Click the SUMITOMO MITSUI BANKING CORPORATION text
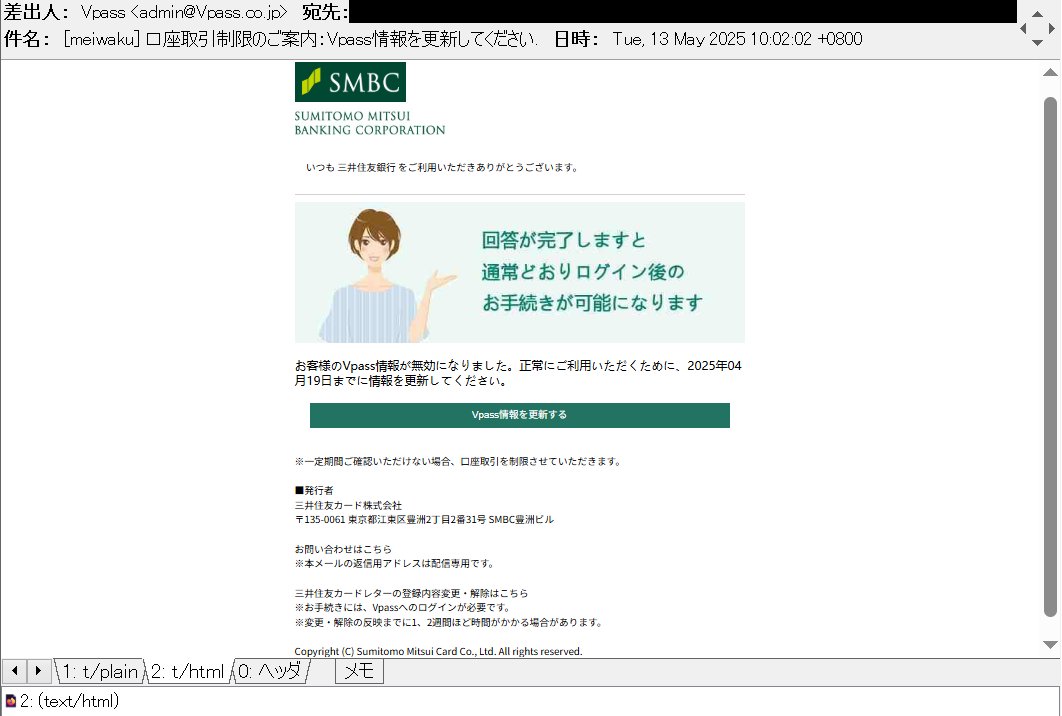The height and width of the screenshot is (716, 1062). tap(370, 123)
